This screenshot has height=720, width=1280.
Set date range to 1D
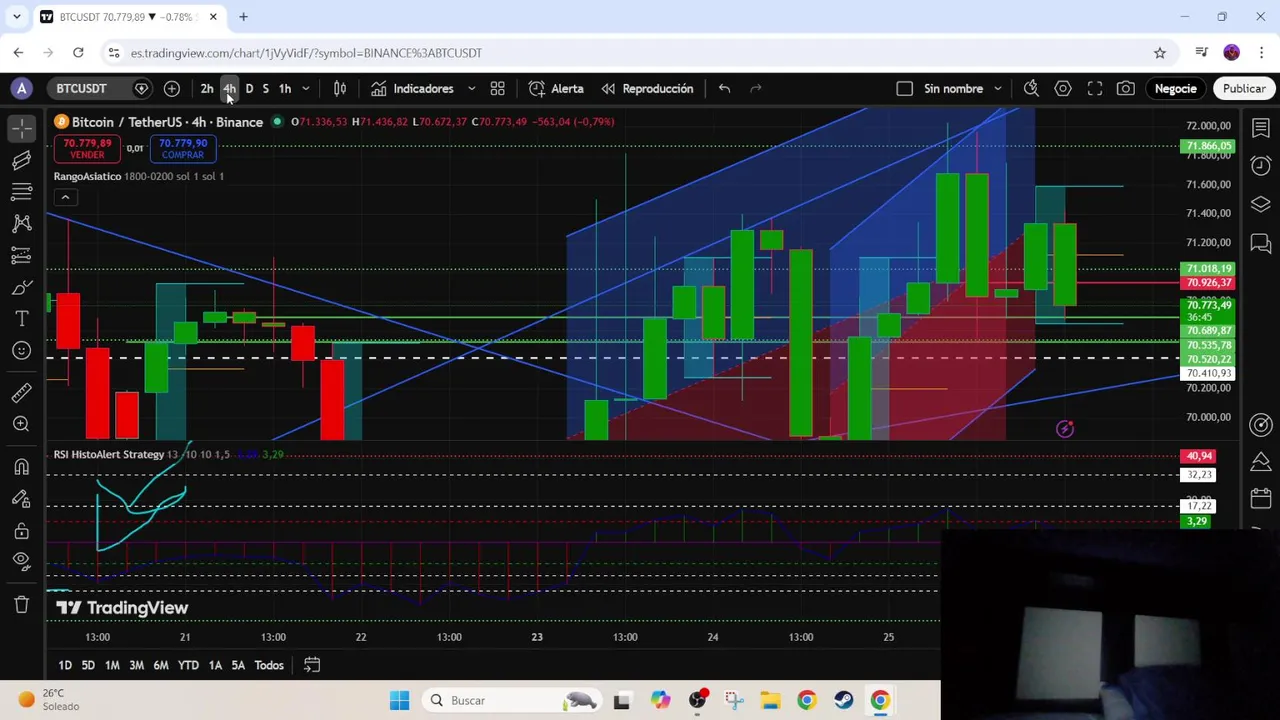coord(65,665)
